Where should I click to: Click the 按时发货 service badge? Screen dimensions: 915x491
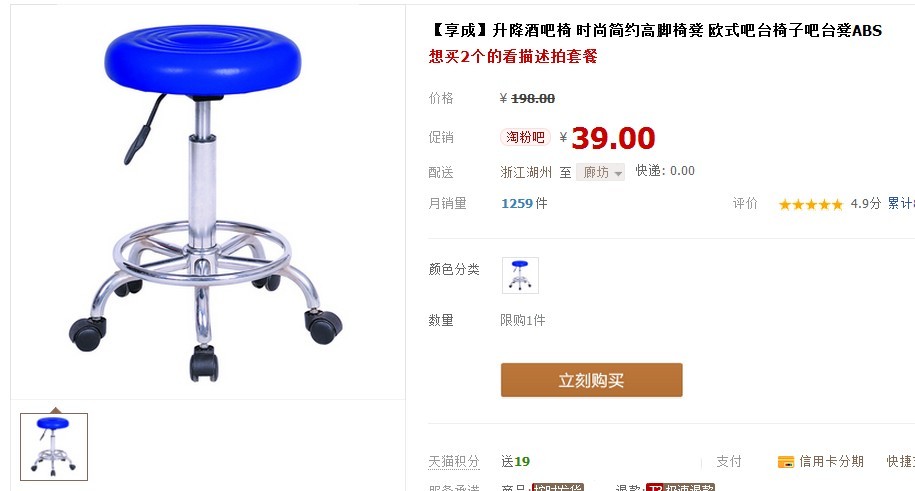tap(557, 487)
